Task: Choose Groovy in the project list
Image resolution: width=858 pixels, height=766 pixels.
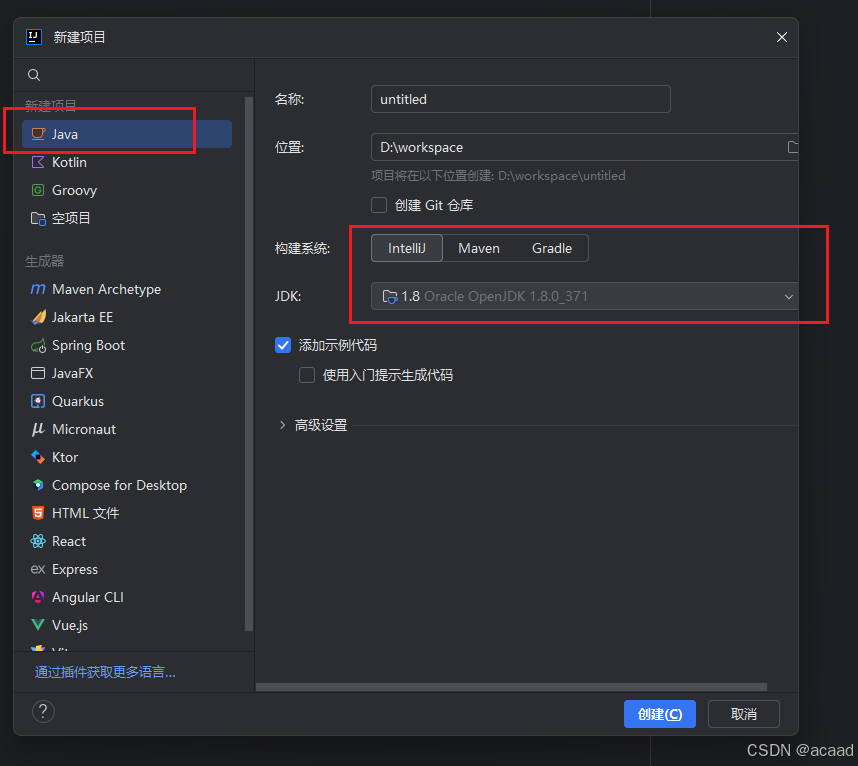Action: (x=127, y=190)
